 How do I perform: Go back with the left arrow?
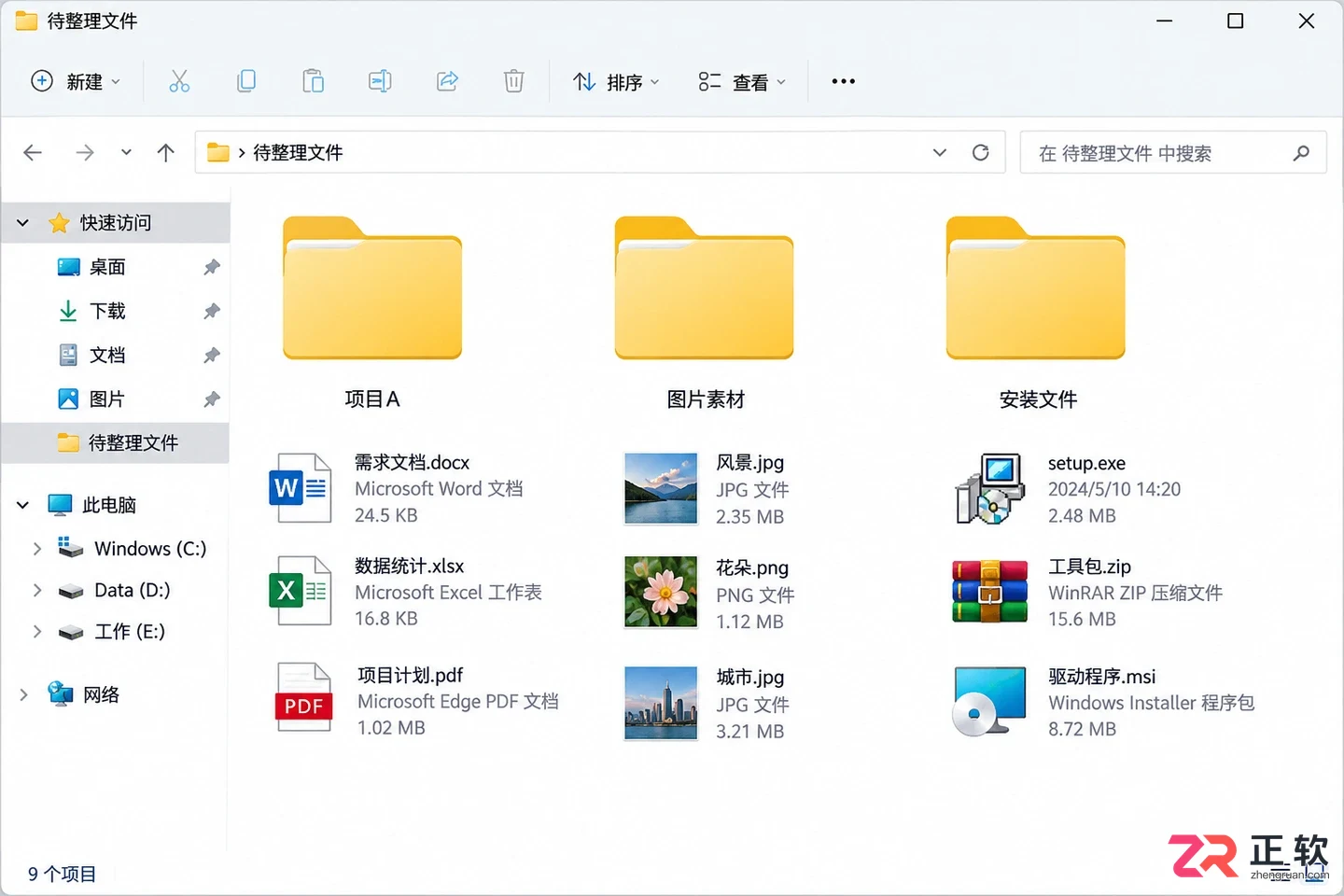pos(33,152)
